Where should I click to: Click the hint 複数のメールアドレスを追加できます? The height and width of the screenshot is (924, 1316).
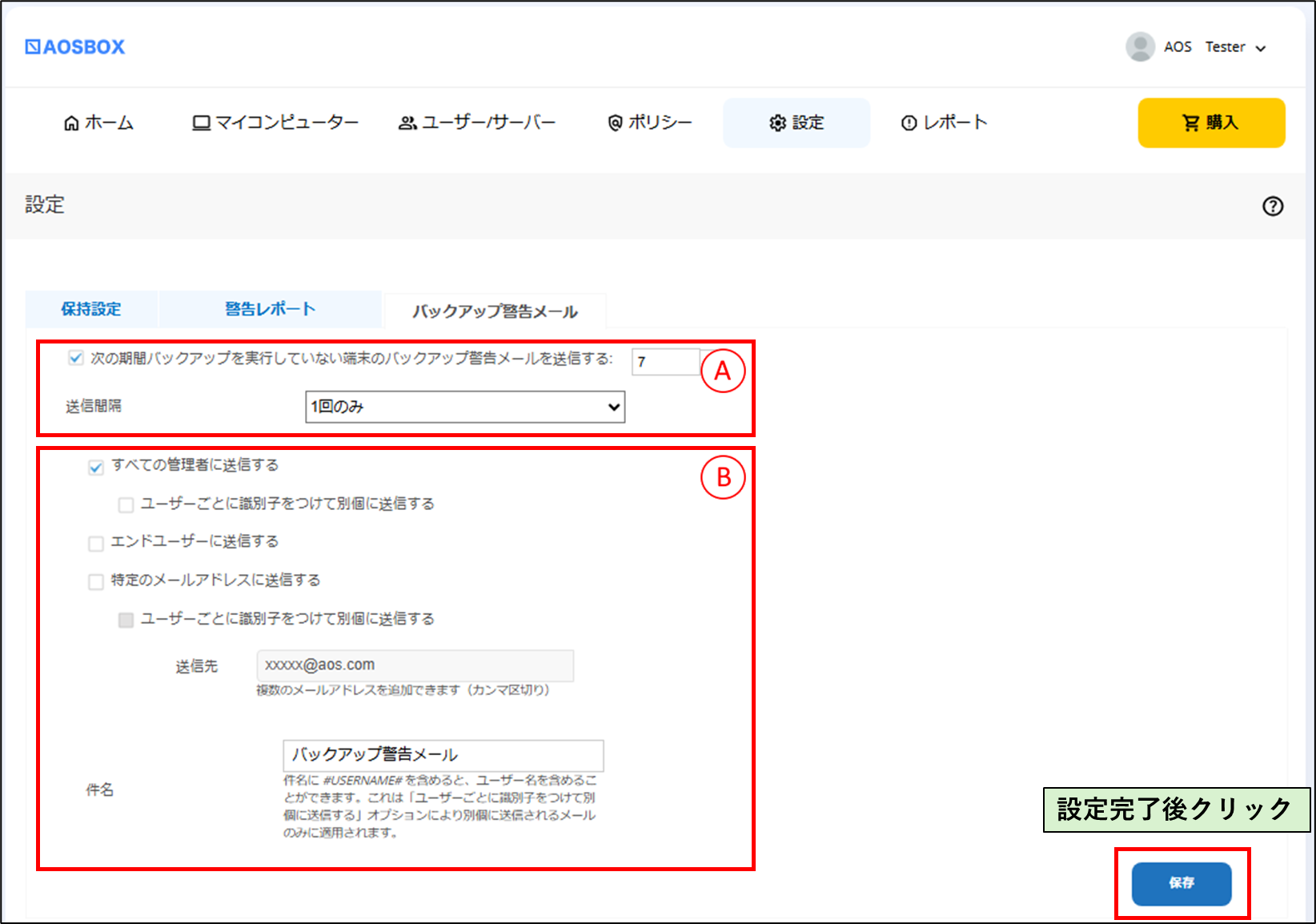coord(403,690)
